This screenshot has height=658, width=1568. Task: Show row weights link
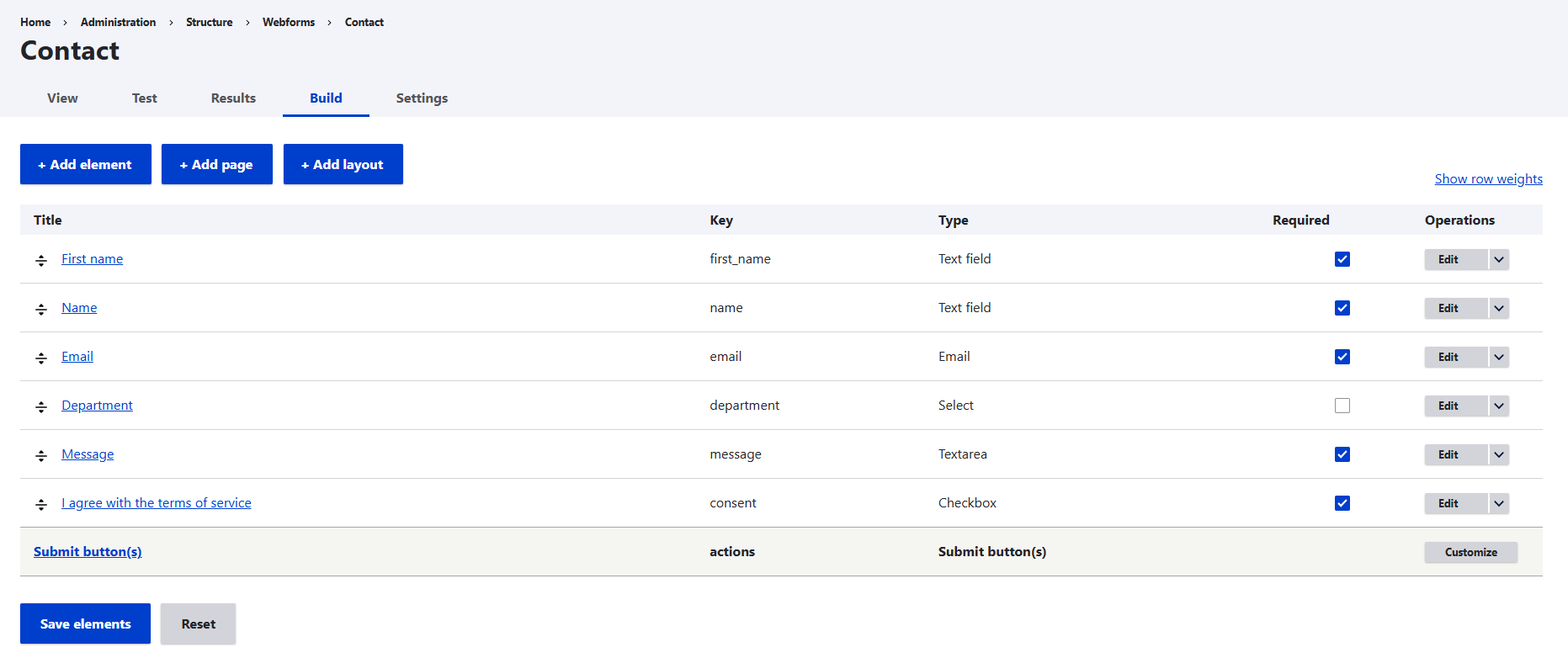(1488, 178)
